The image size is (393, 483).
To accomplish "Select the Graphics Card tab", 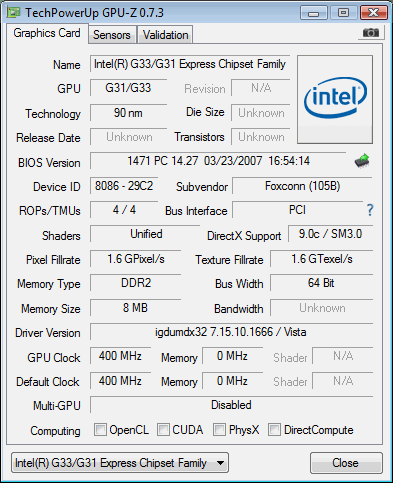I will click(x=47, y=33).
